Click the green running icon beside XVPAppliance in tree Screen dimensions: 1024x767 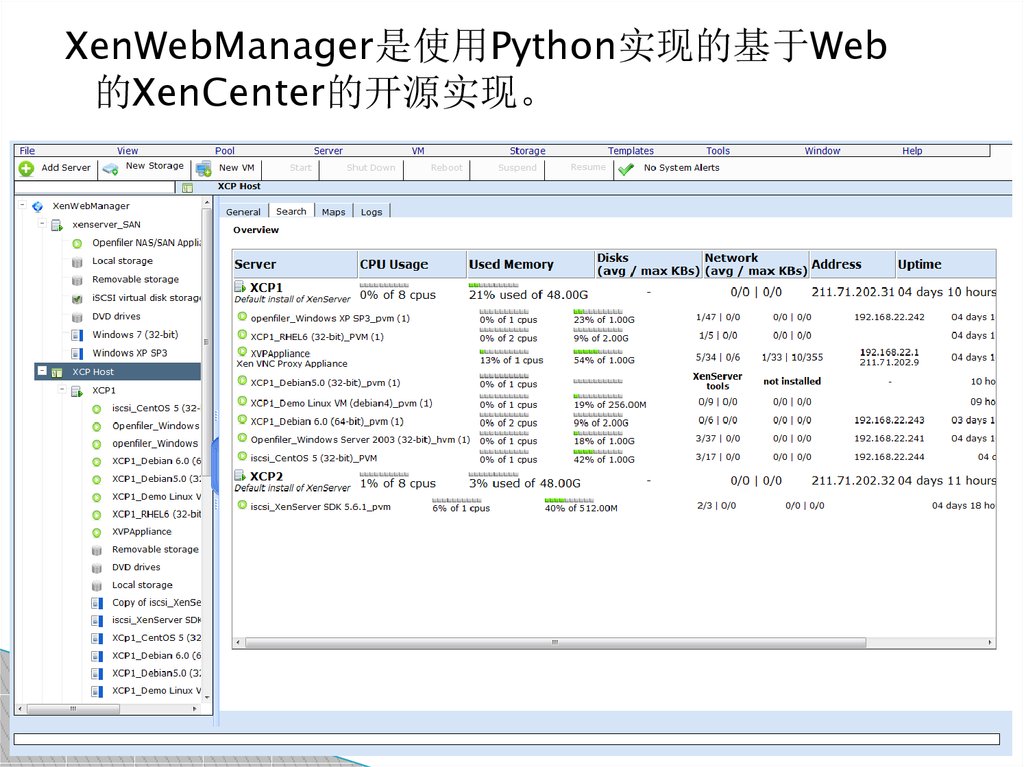pyautogui.click(x=97, y=532)
